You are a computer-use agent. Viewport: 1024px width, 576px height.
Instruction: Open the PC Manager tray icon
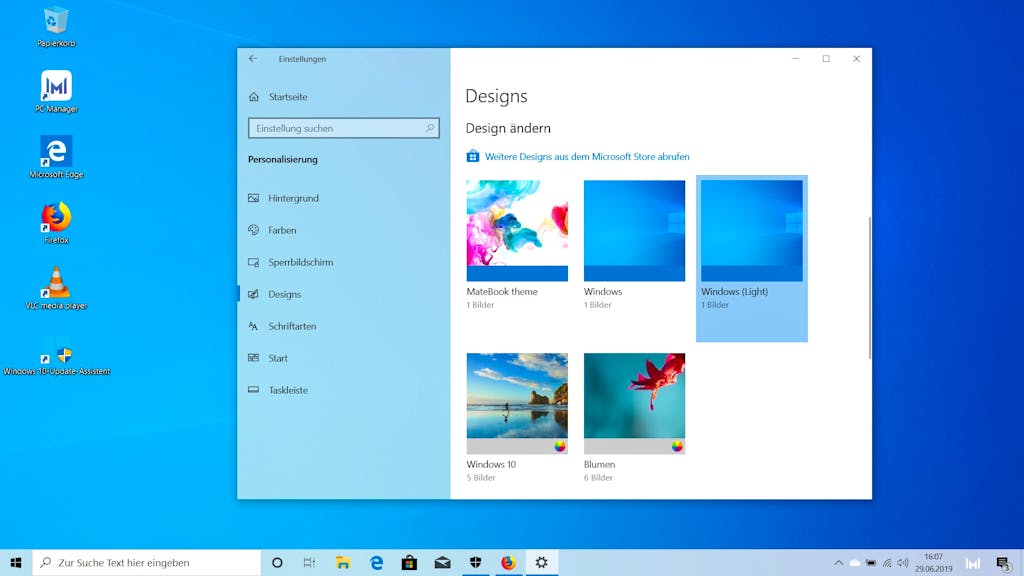tap(973, 563)
